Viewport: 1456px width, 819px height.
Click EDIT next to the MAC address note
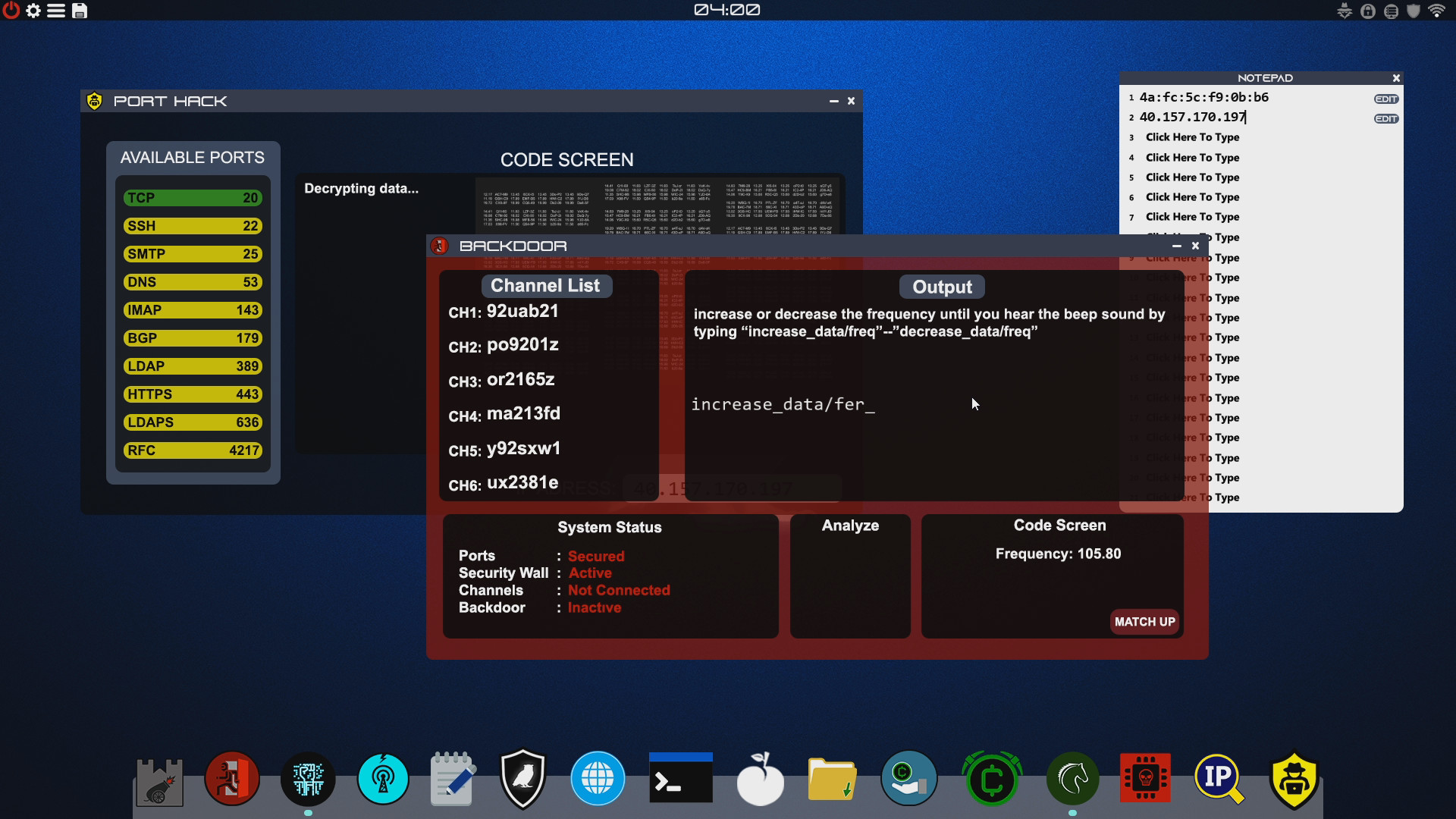[1385, 98]
